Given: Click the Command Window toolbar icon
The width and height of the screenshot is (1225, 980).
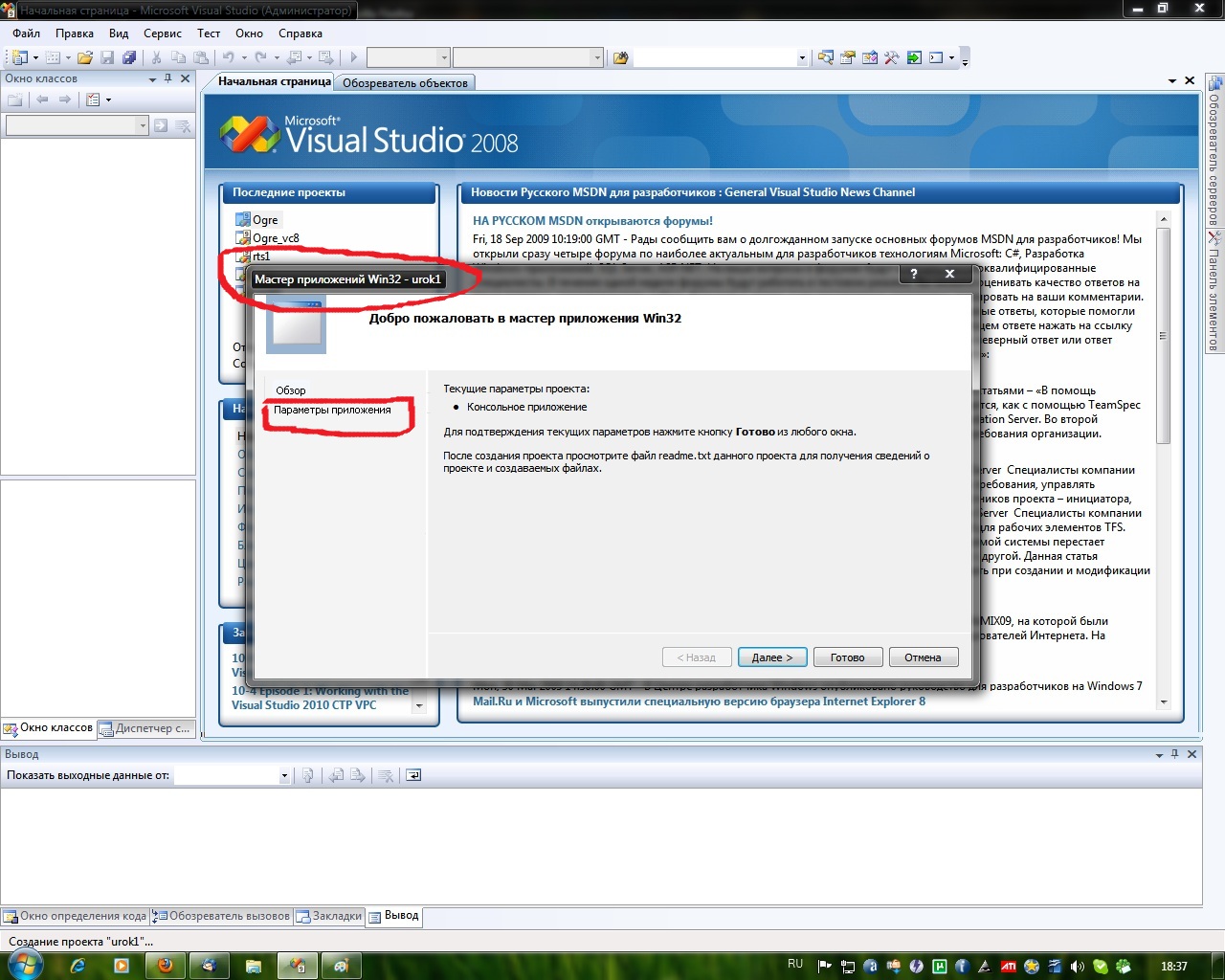Looking at the screenshot, I should 936,57.
